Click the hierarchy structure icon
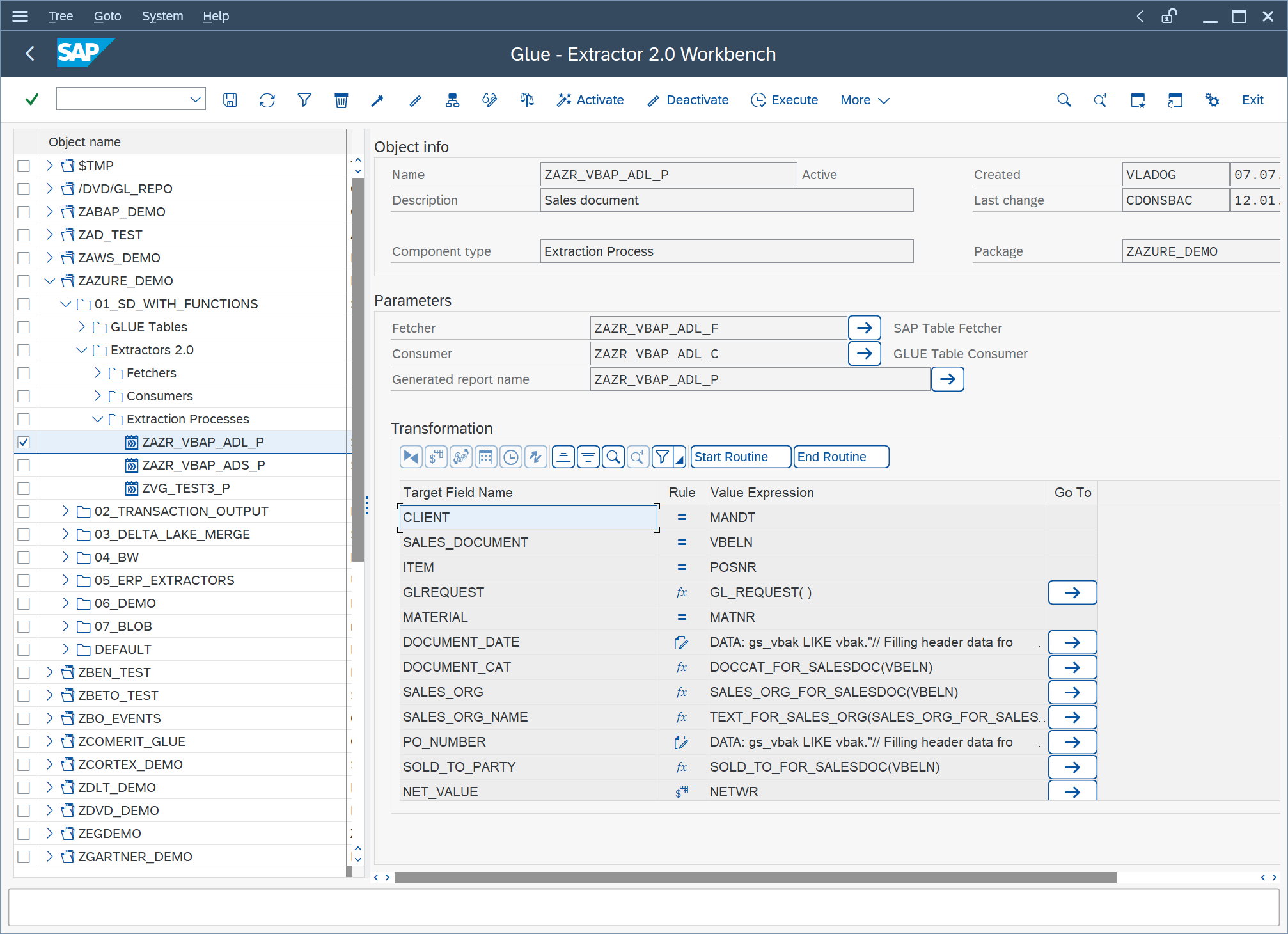Viewport: 1288px width, 934px height. (453, 100)
